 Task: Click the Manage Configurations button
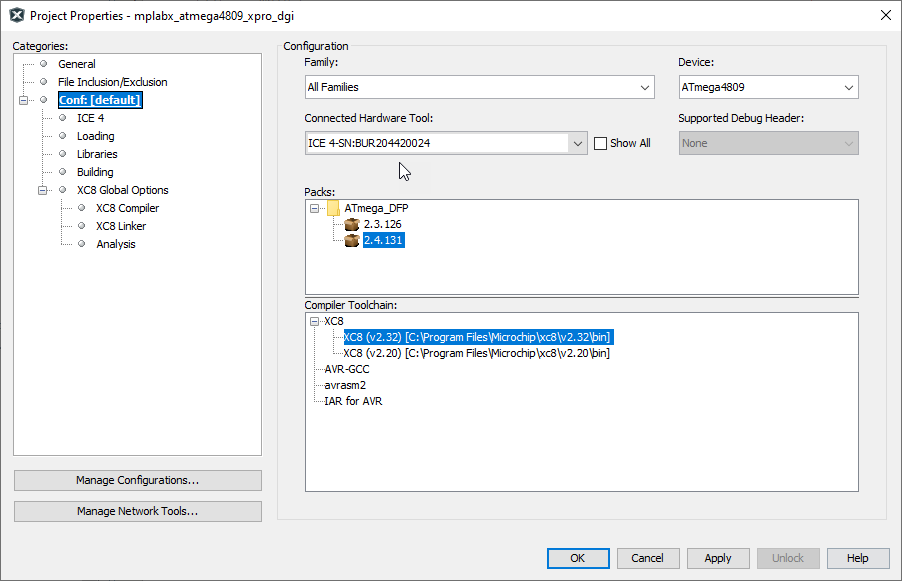[137, 480]
